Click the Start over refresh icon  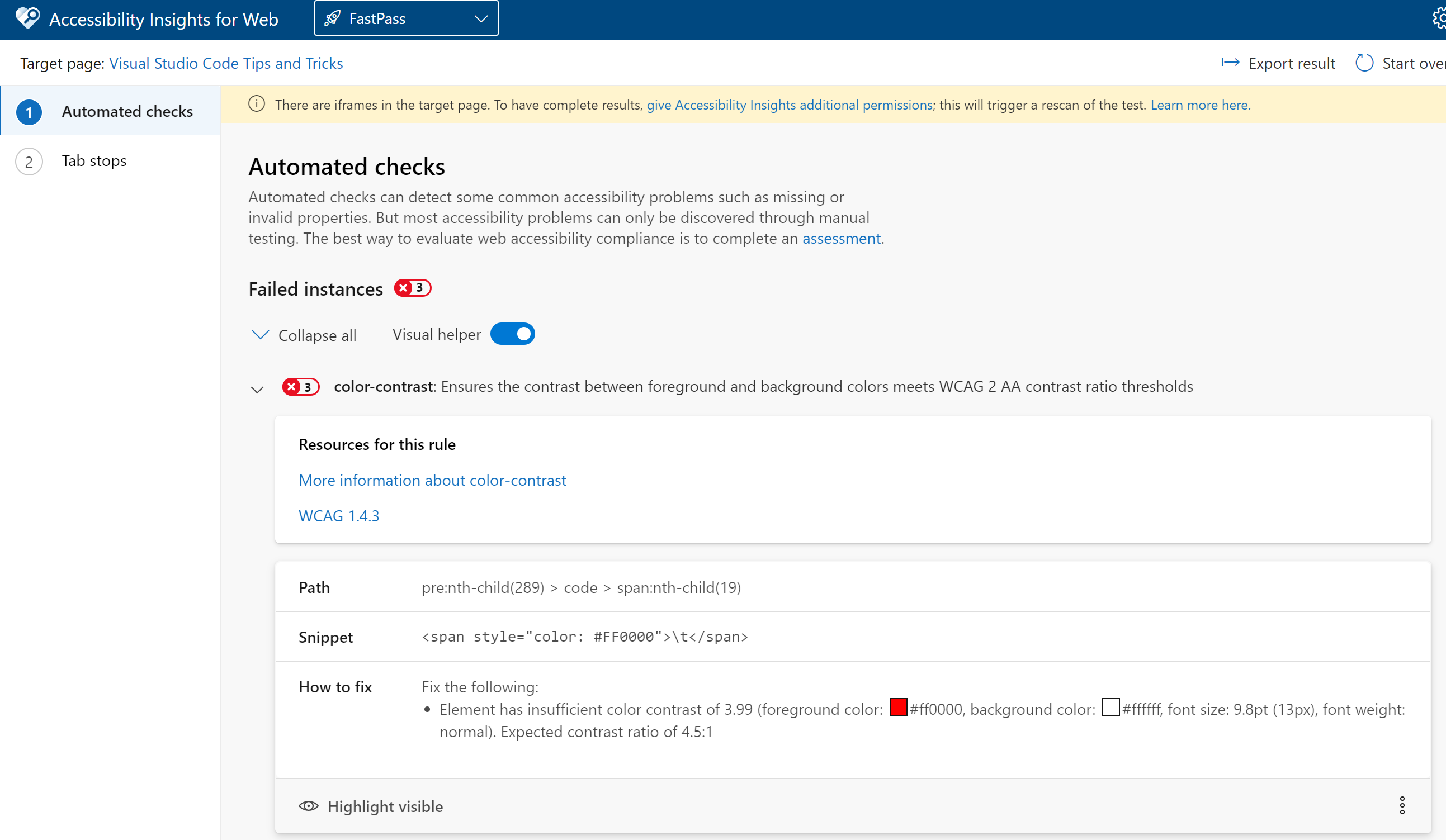click(1364, 63)
